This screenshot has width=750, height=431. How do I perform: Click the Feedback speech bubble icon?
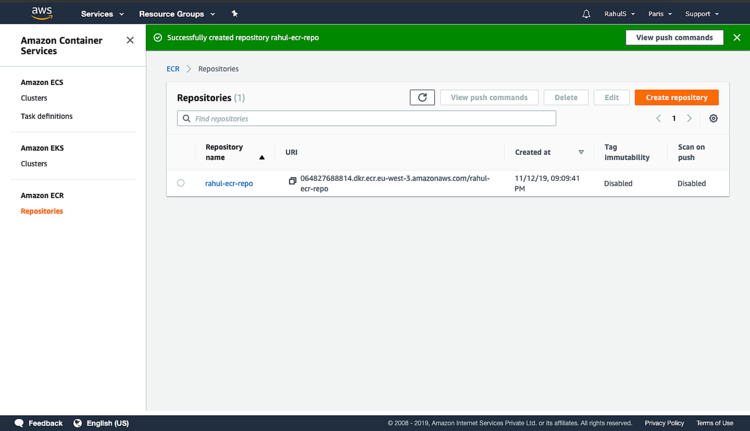point(19,423)
